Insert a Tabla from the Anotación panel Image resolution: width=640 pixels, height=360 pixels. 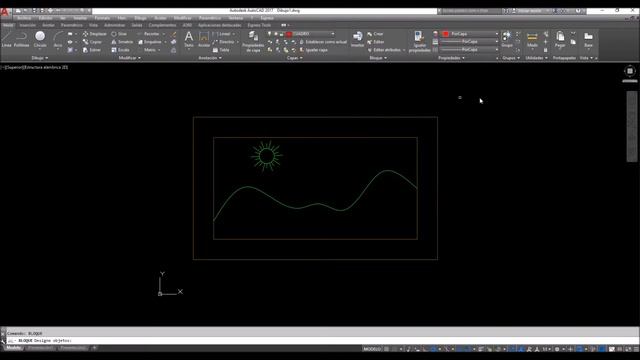click(x=221, y=50)
